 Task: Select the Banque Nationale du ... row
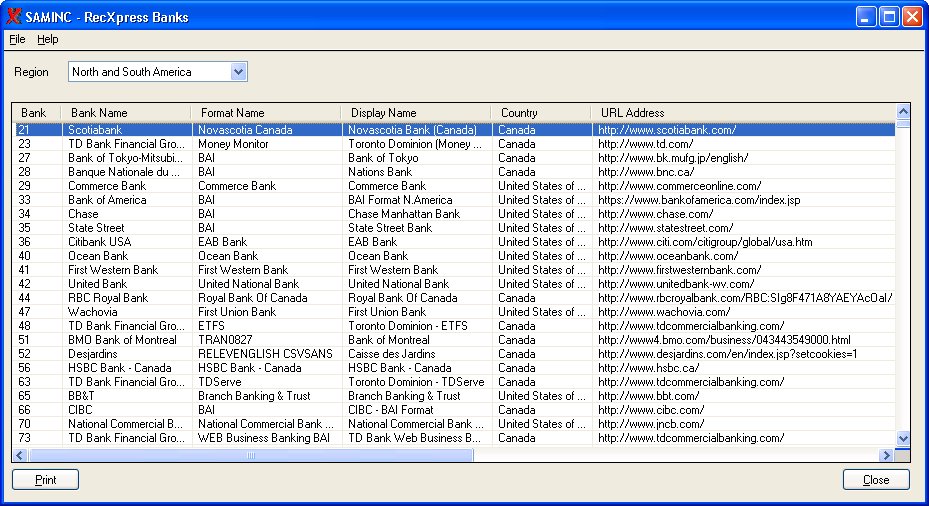tap(455, 172)
